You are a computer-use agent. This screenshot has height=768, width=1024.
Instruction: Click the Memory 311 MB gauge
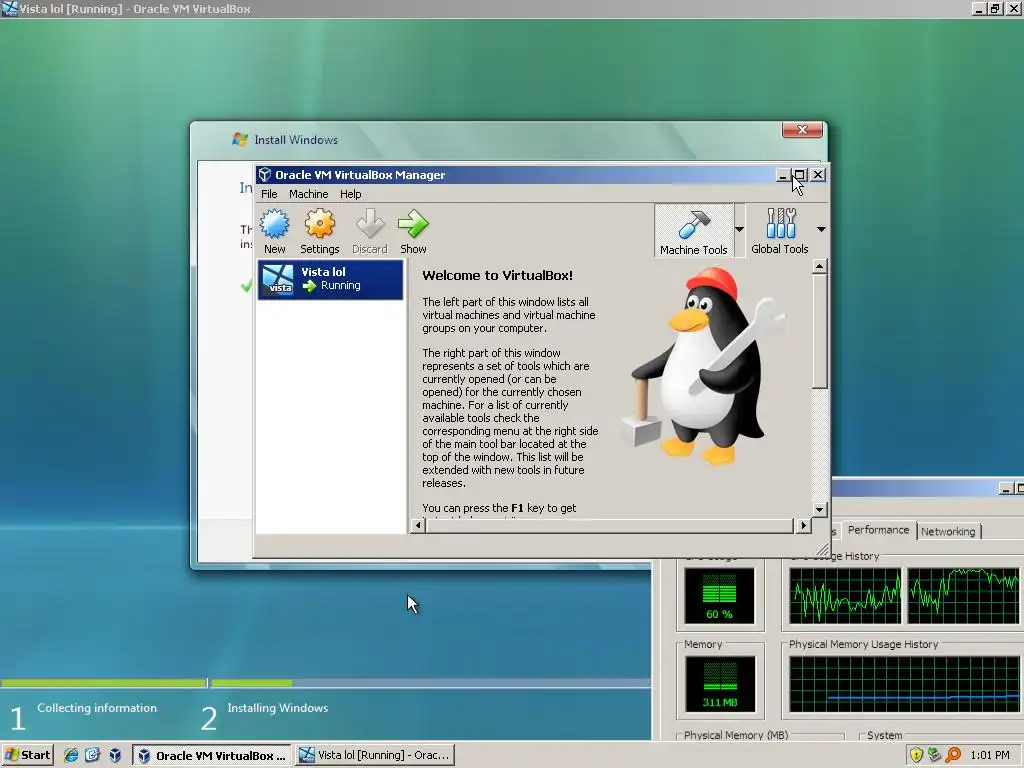tap(720, 684)
